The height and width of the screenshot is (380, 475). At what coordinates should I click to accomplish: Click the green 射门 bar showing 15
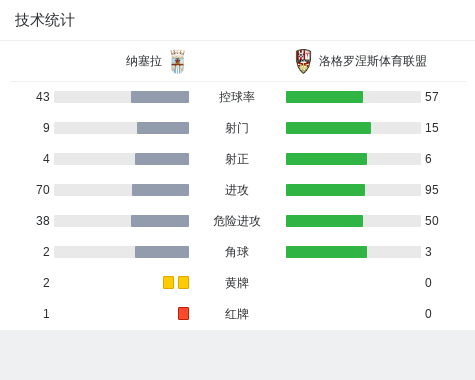point(328,128)
